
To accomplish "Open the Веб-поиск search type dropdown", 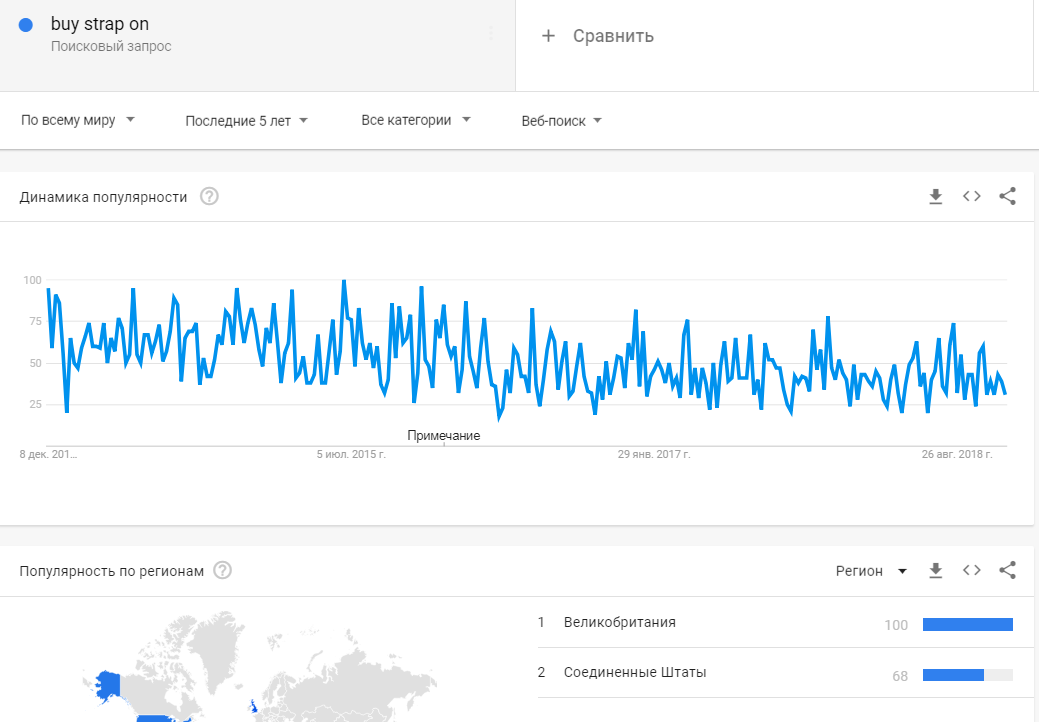I will (561, 121).
